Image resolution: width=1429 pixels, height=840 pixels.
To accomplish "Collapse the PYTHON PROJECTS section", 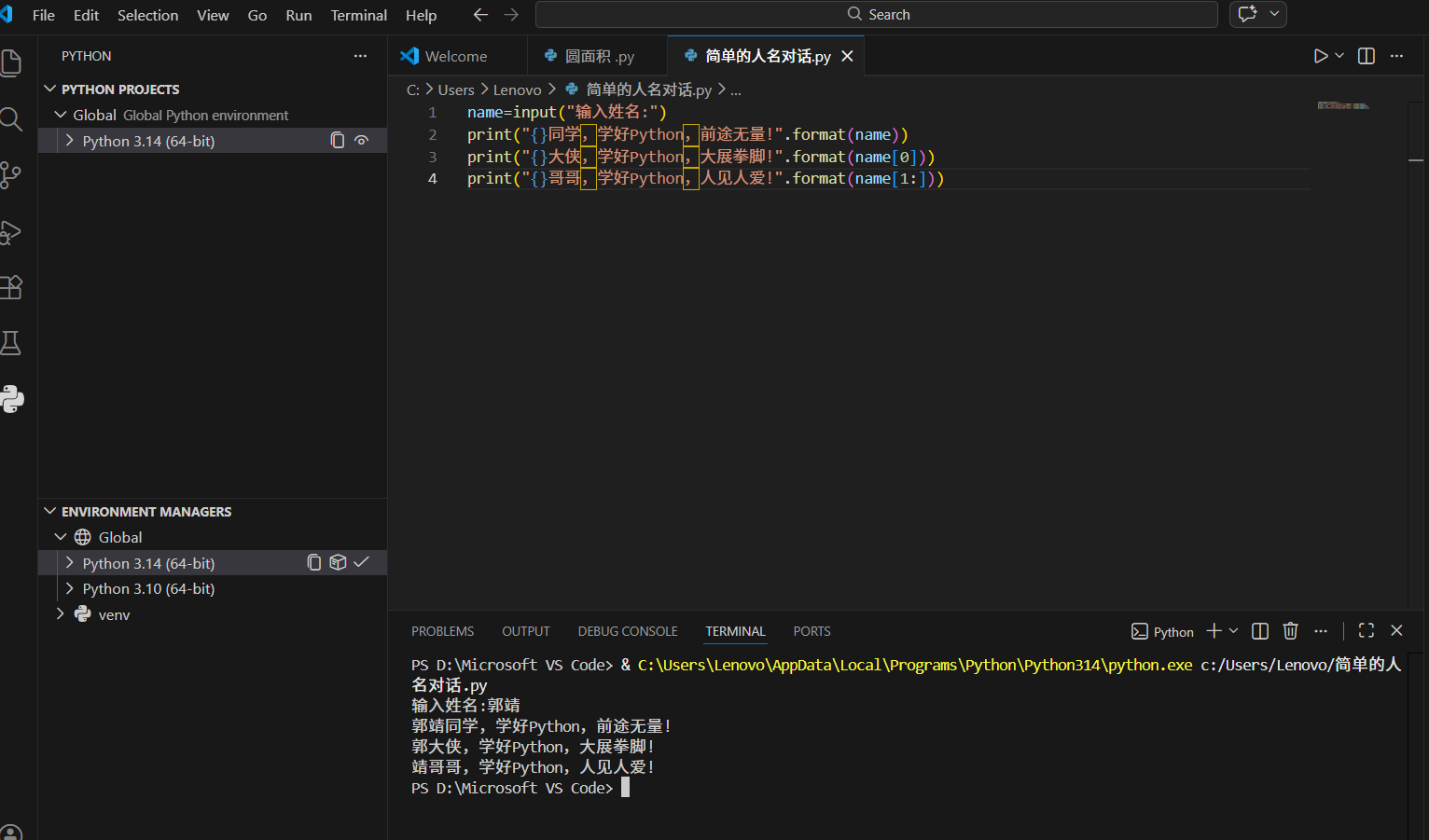I will [x=50, y=89].
